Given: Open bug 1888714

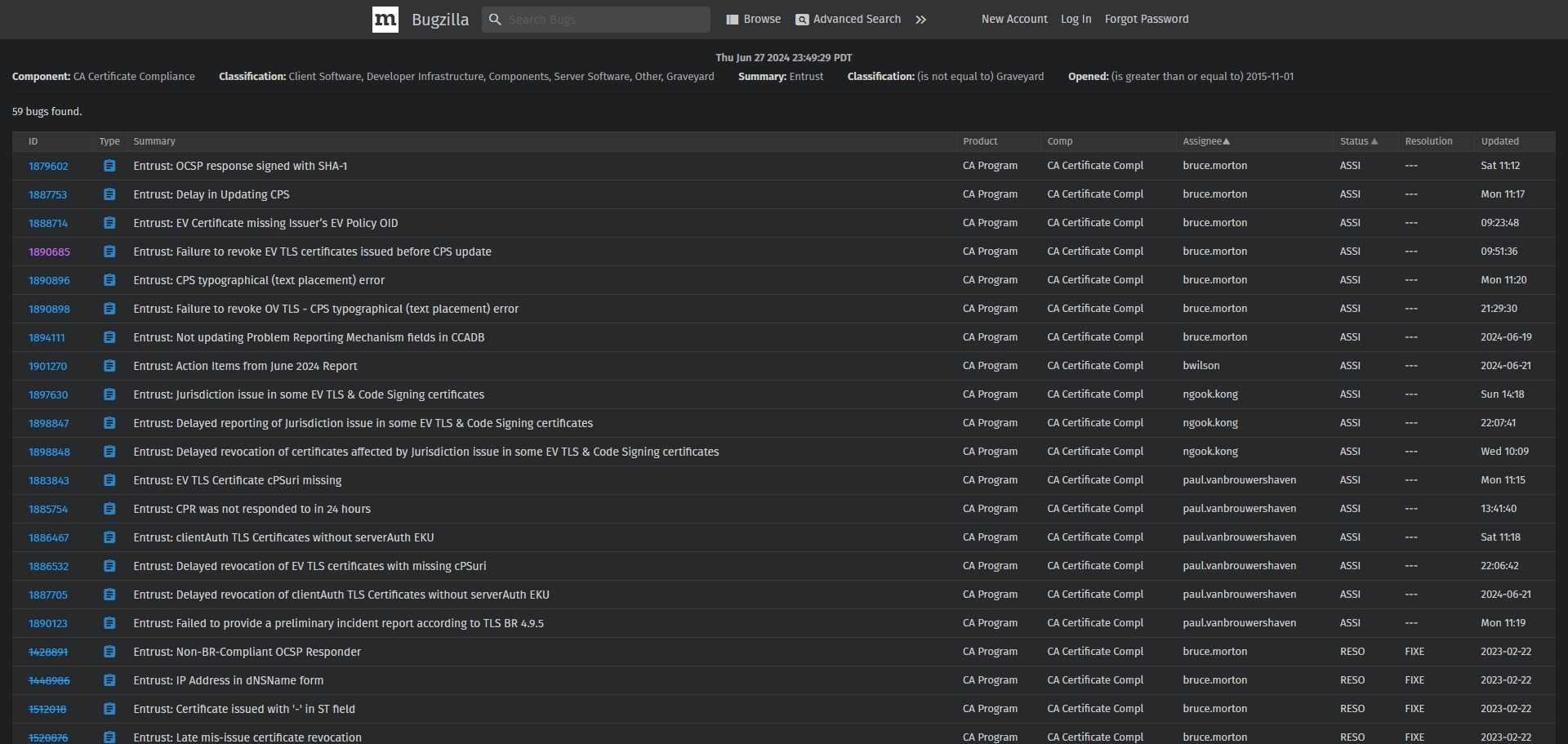Looking at the screenshot, I should (x=48, y=224).
